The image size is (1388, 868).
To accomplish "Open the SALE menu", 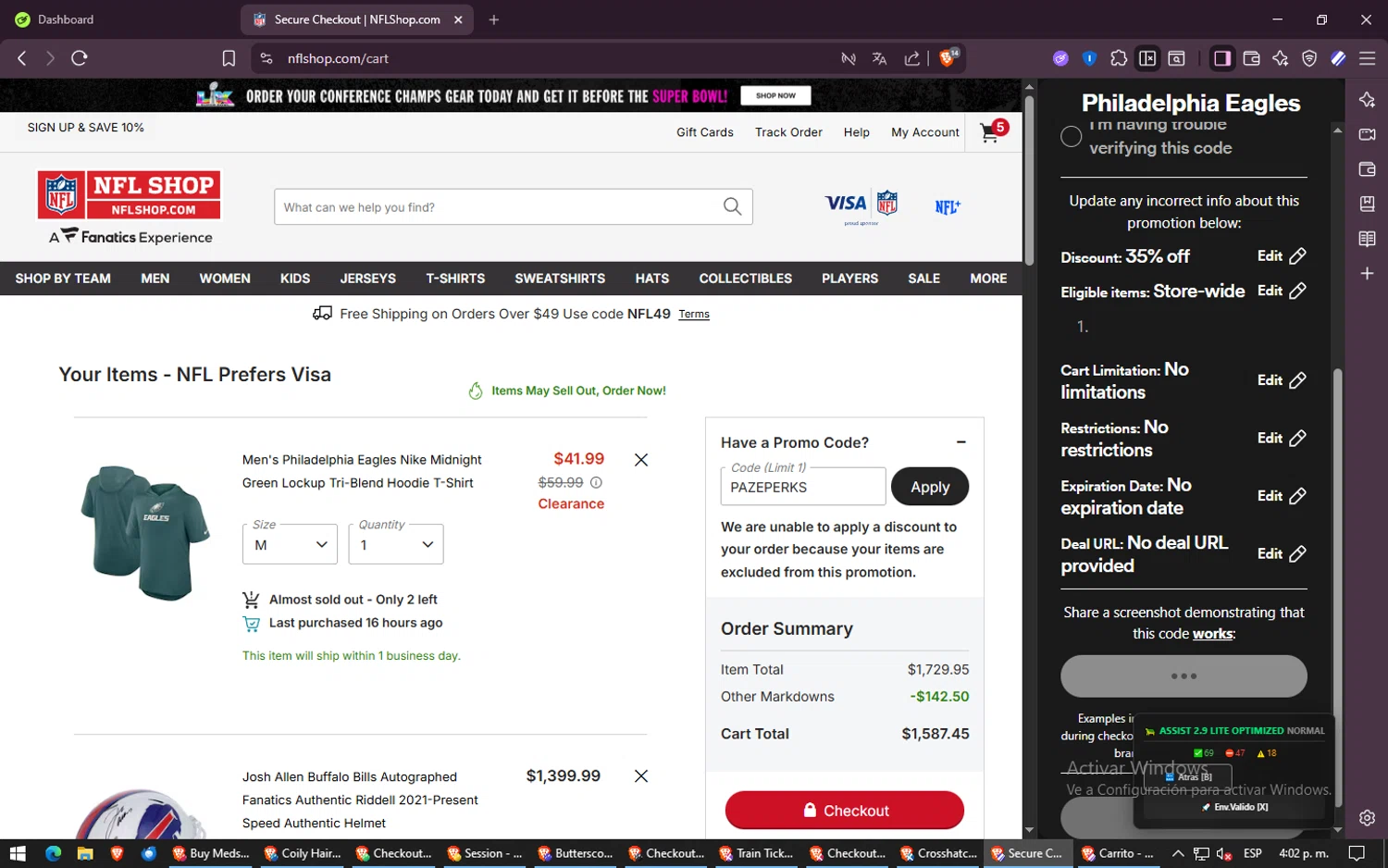I will point(923,279).
